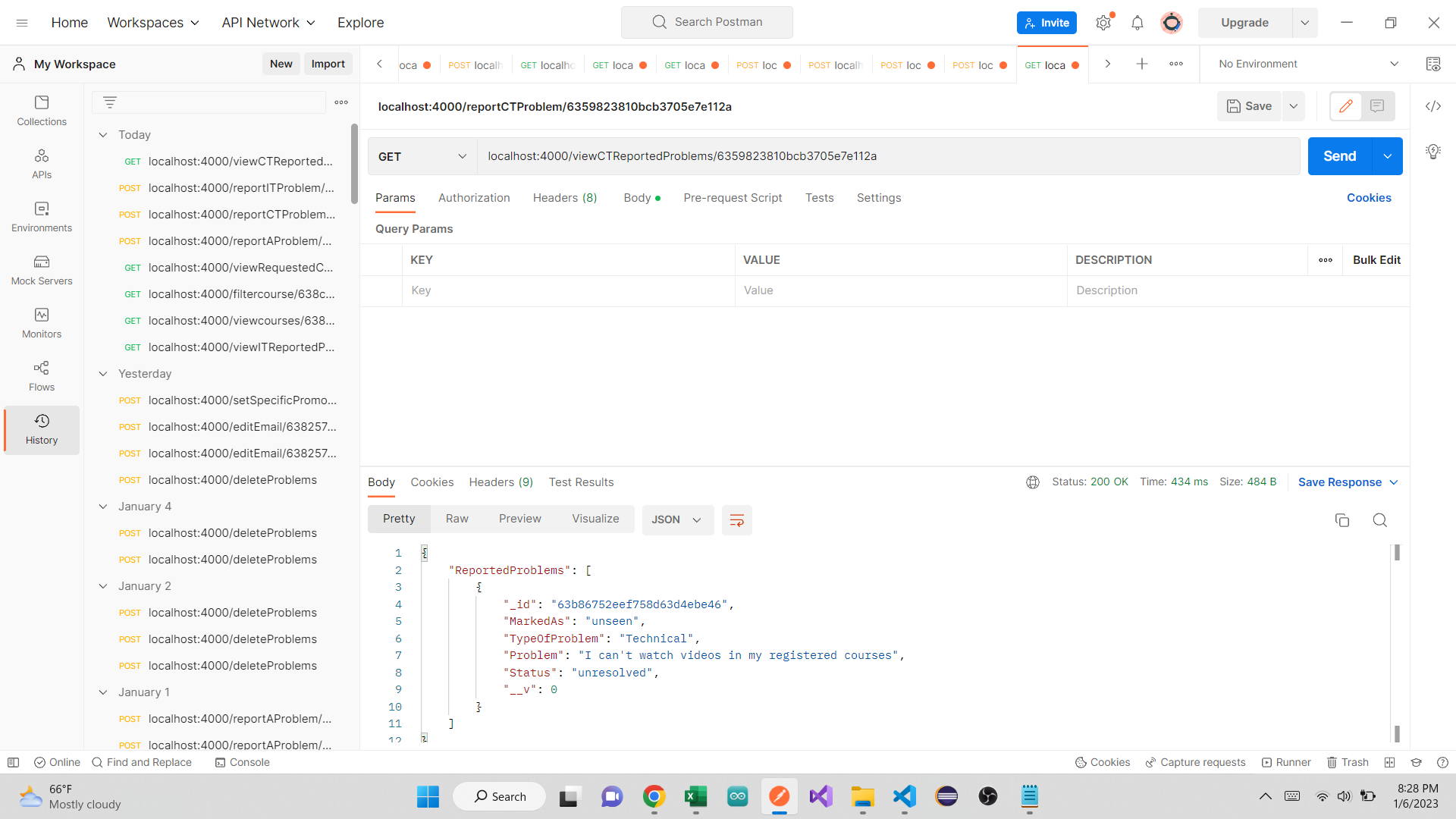
Task: Open the Pre-request Script tab
Action: point(733,198)
